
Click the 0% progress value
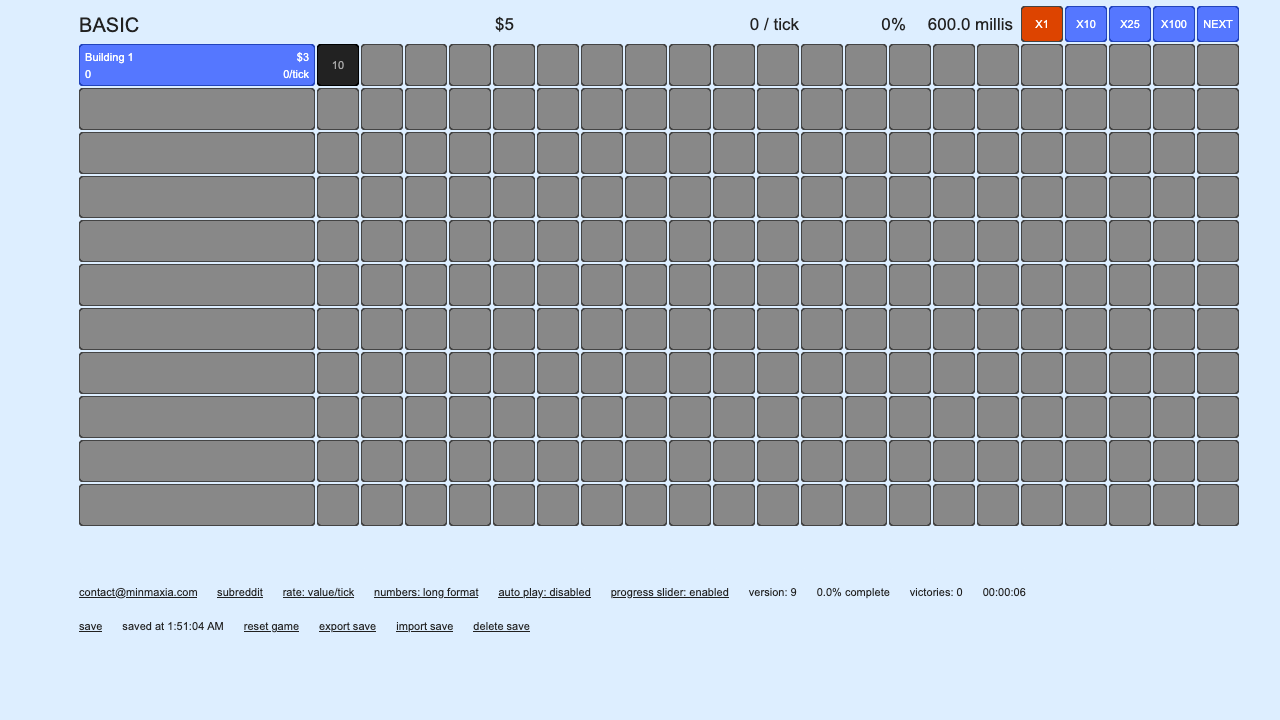[x=893, y=25]
